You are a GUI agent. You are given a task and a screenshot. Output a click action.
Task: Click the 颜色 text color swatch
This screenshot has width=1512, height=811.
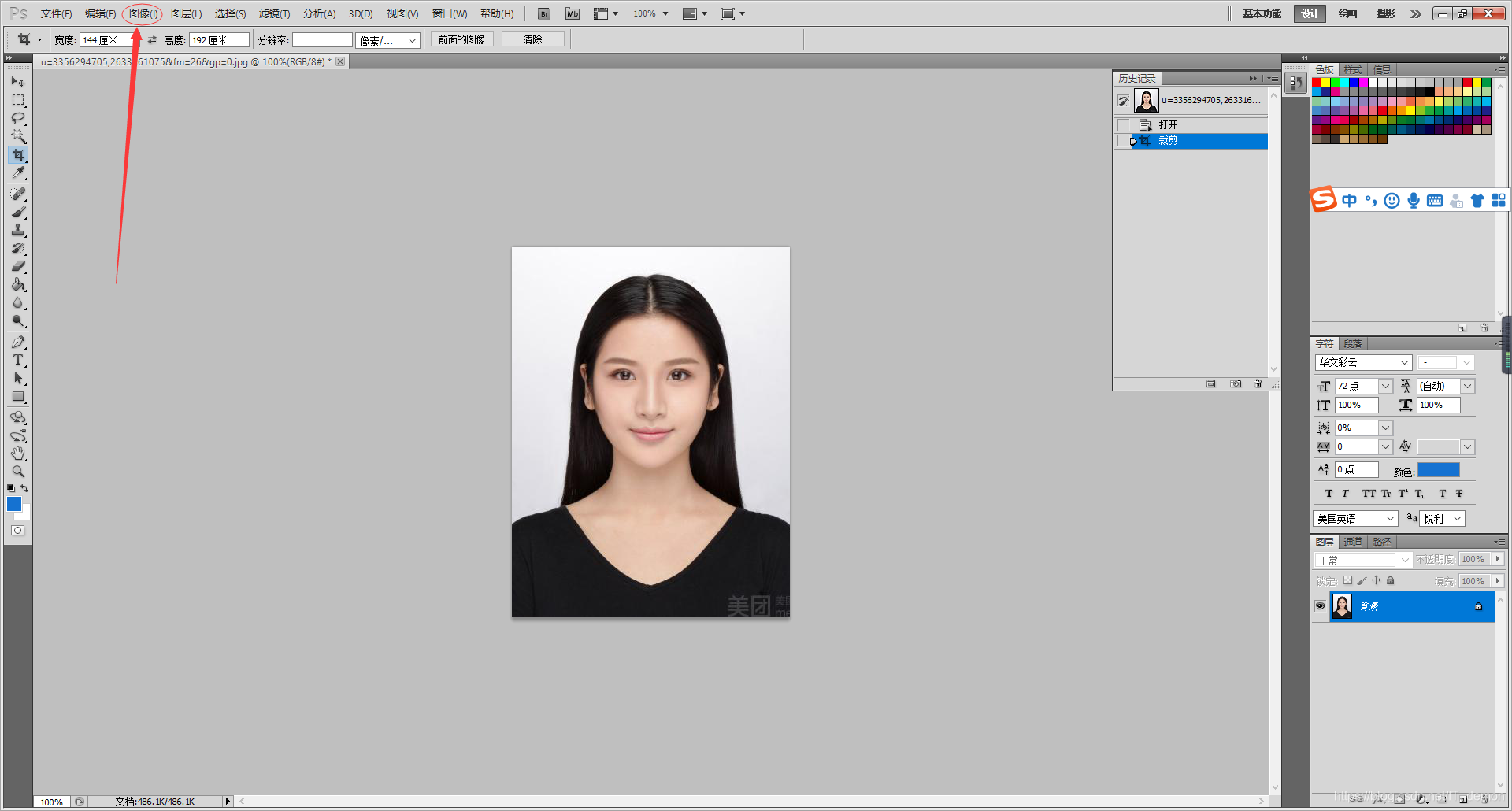tap(1439, 470)
